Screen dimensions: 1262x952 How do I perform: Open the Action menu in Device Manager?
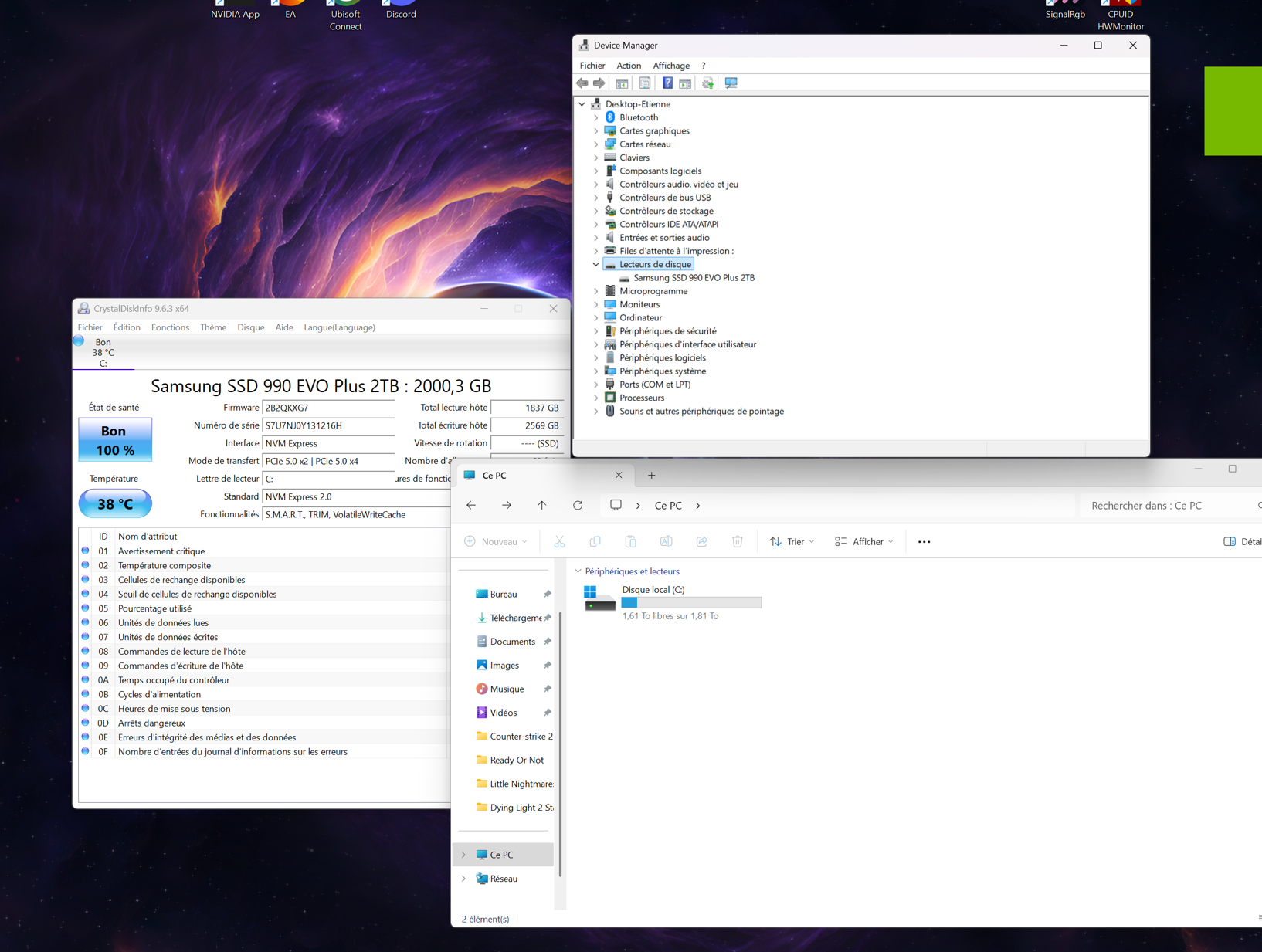[x=629, y=66]
